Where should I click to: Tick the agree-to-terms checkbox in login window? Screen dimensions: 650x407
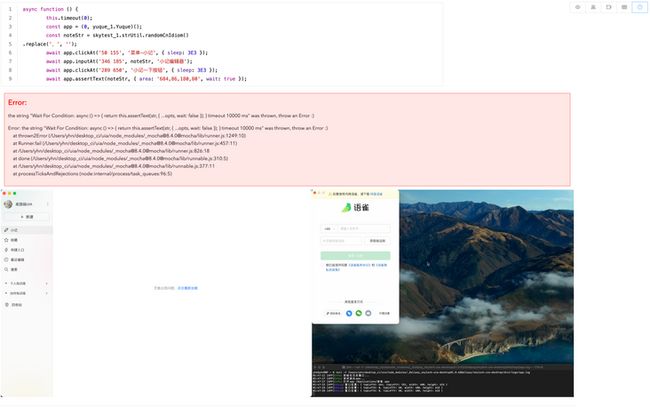[323, 265]
